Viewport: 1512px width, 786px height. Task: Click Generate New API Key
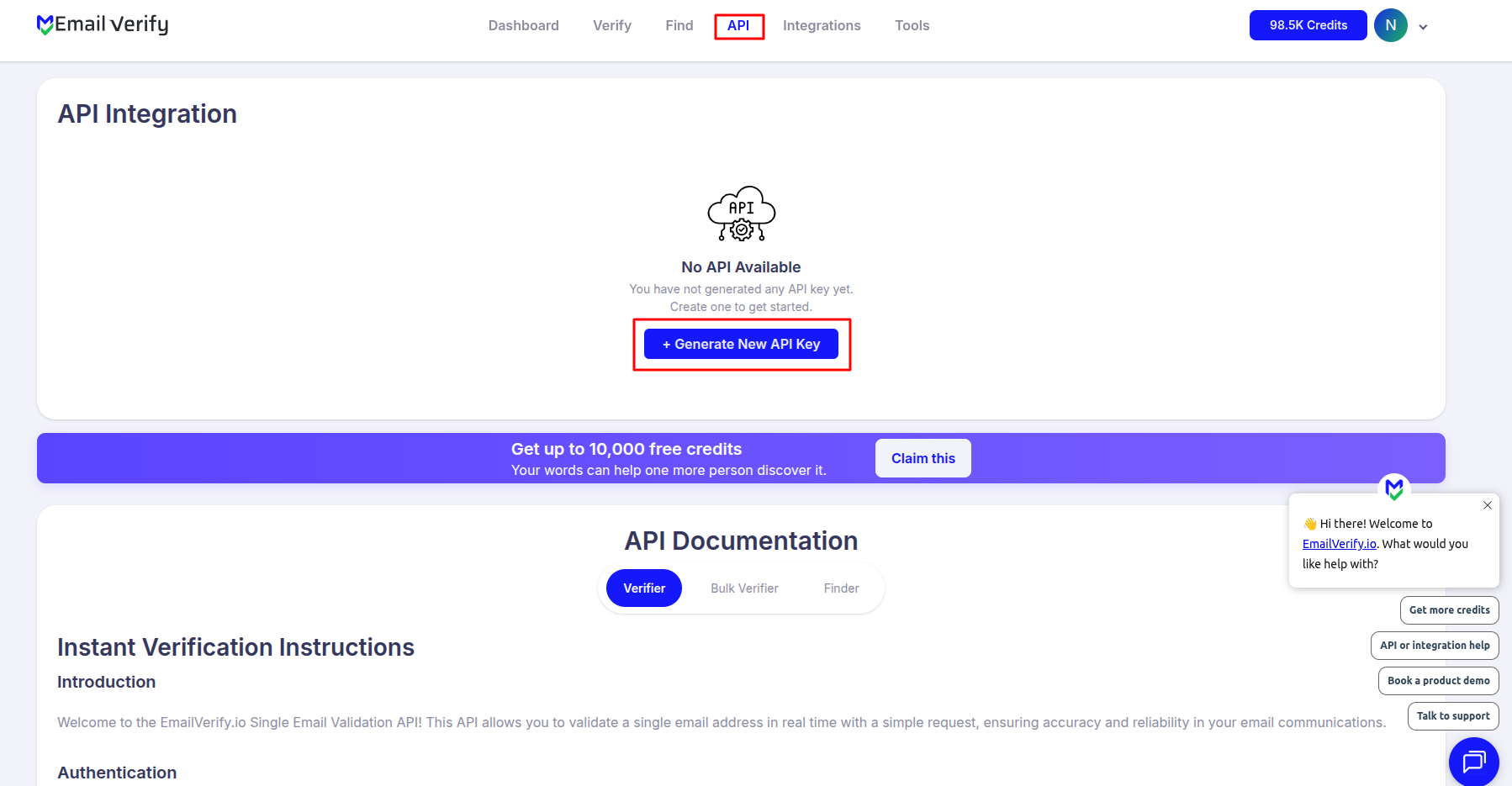[x=741, y=344]
